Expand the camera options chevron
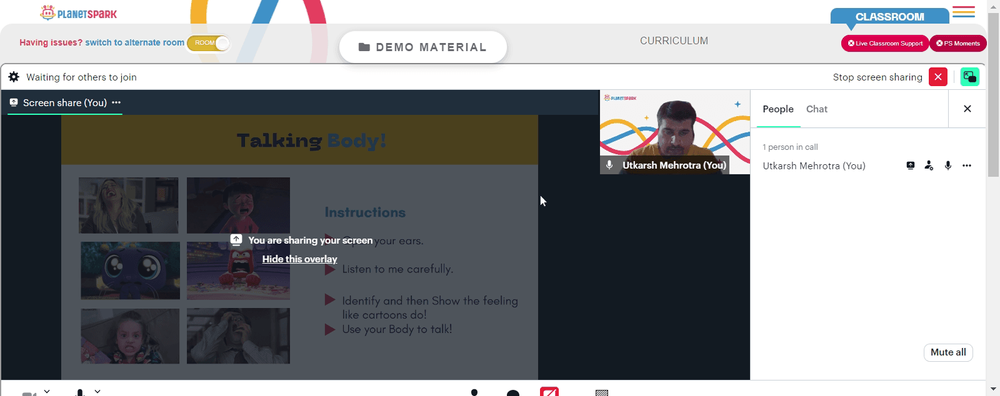This screenshot has height=396, width=1000. [47, 391]
